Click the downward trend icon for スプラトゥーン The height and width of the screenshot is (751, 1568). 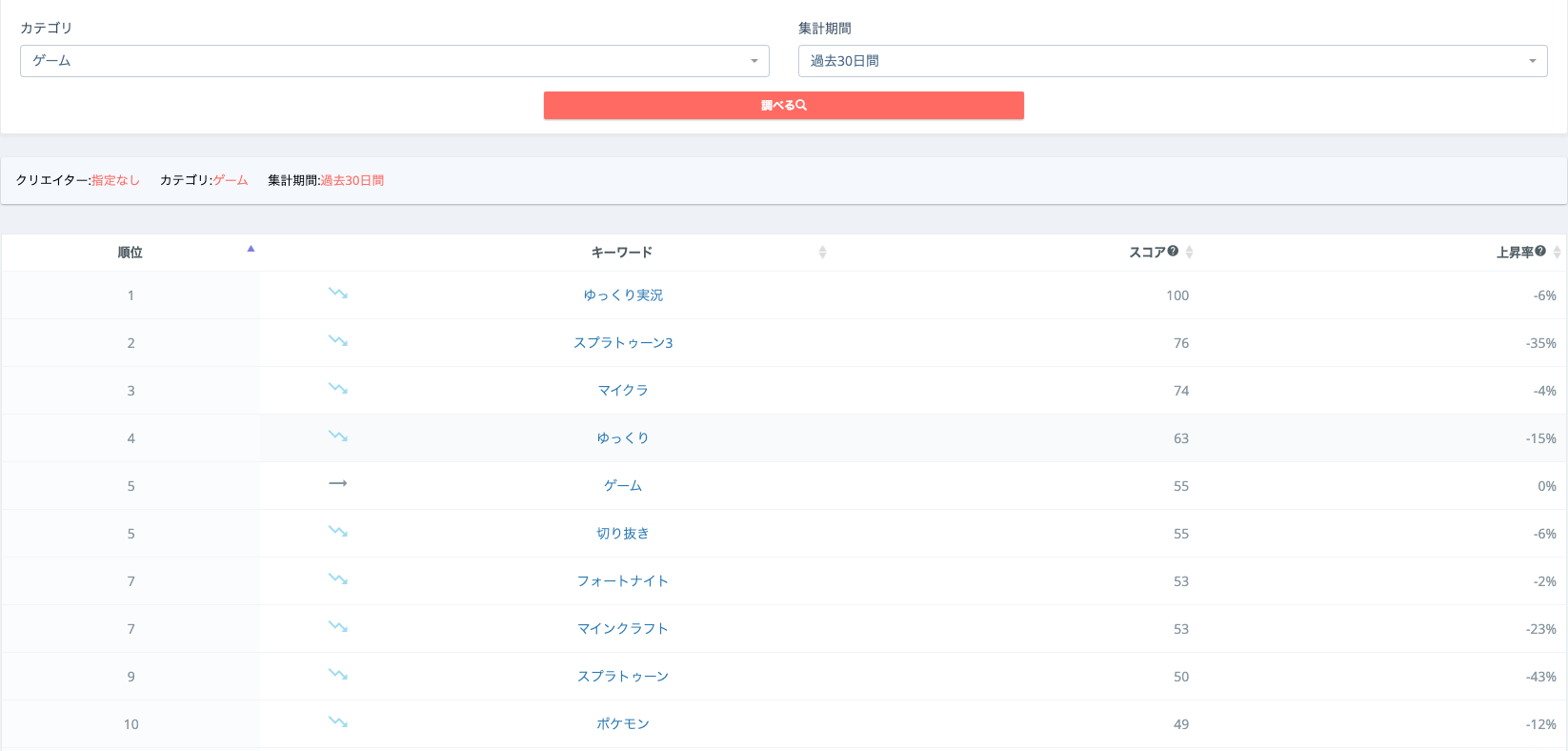338,675
